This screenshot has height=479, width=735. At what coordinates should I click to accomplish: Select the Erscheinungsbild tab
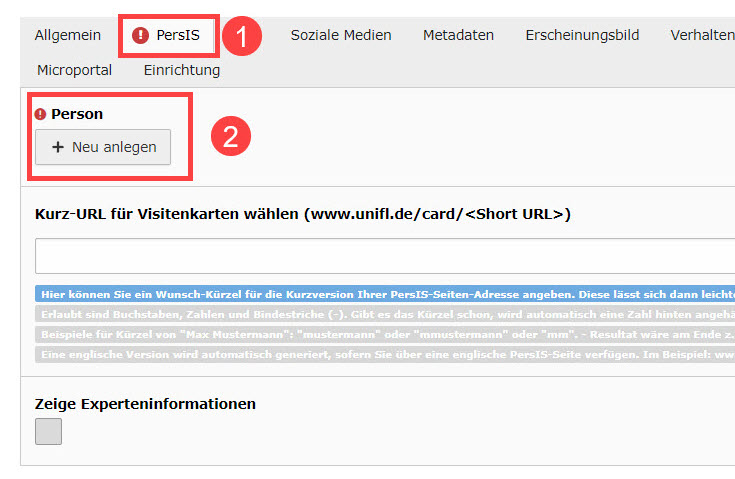[x=582, y=35]
